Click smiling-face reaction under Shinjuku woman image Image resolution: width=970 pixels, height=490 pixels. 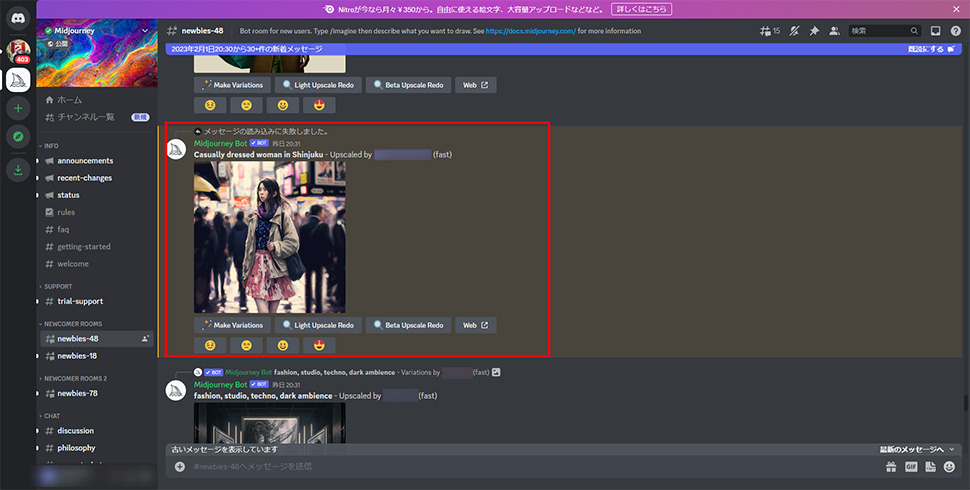coord(283,345)
